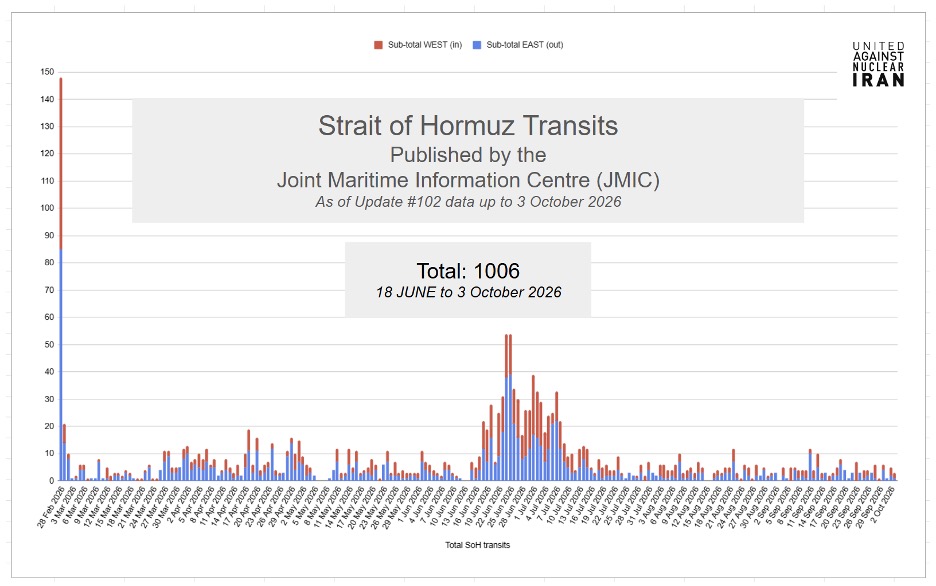
Task: Click 'Joint Maritime Information Centre (JMIC)' text
Action: tap(468, 180)
